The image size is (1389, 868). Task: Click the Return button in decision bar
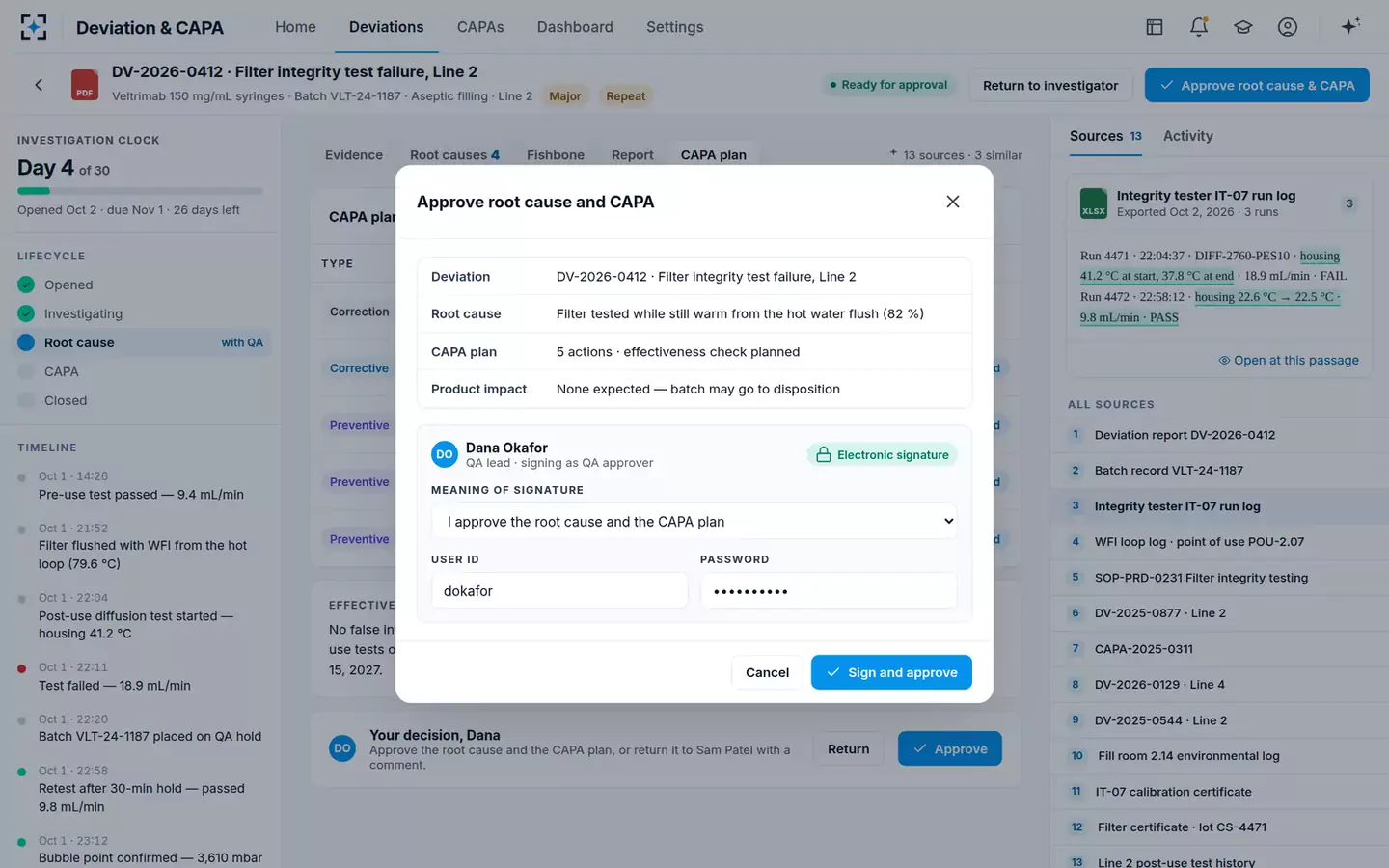tap(848, 748)
